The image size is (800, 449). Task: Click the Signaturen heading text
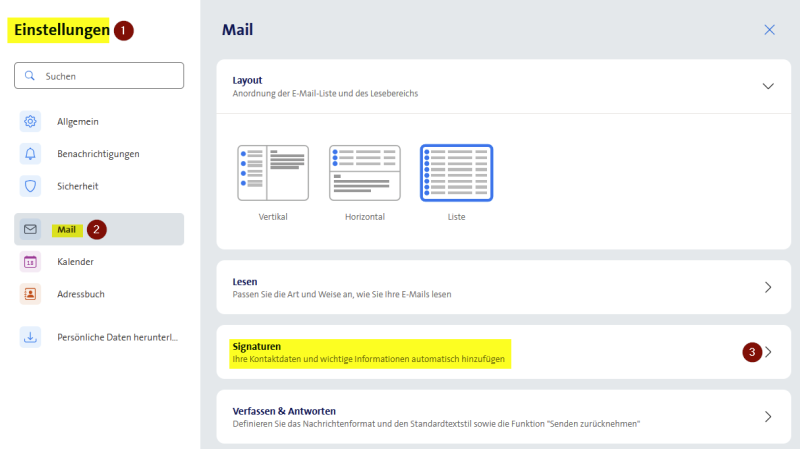258,345
